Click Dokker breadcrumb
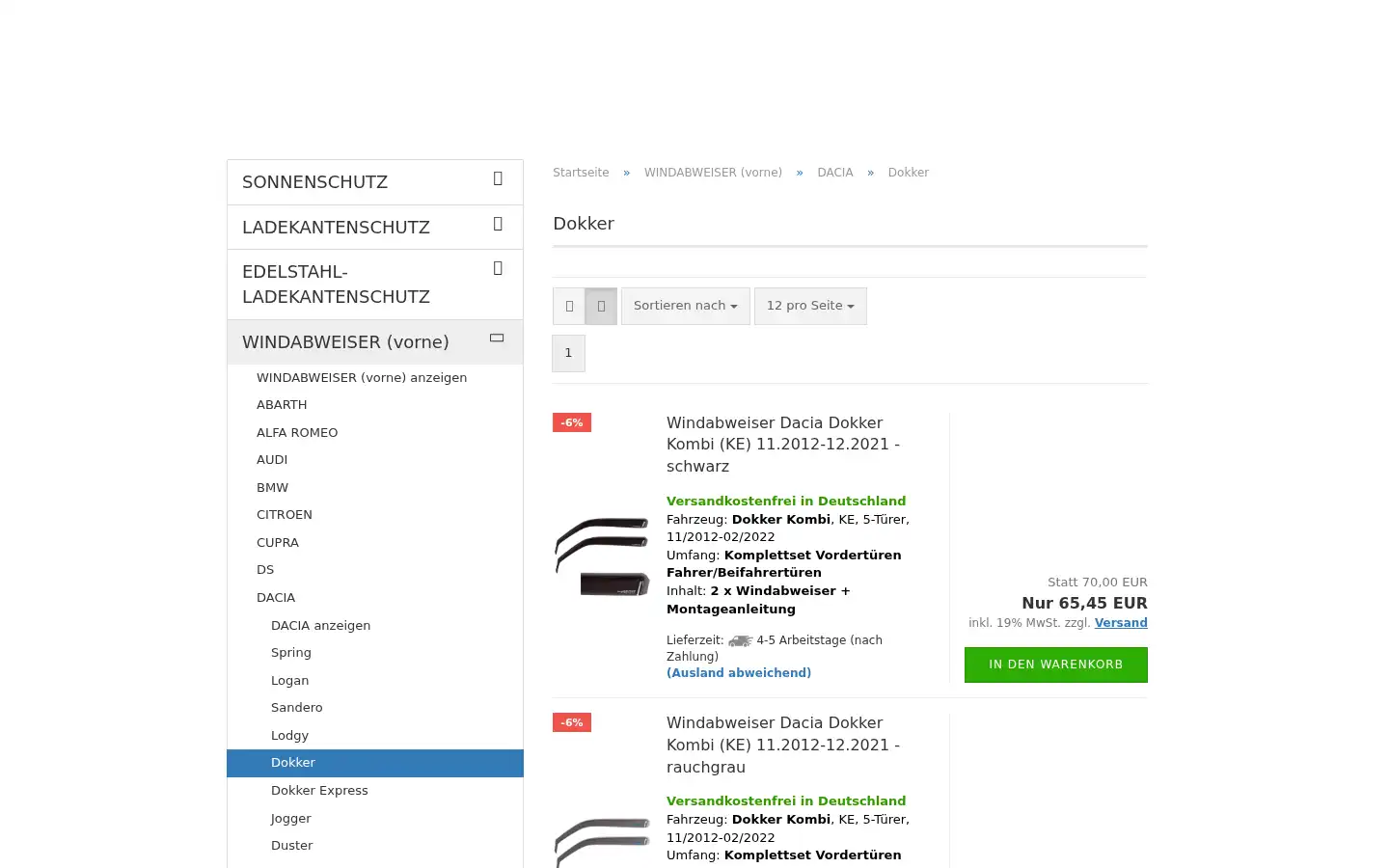The image size is (1389, 868). point(909,173)
